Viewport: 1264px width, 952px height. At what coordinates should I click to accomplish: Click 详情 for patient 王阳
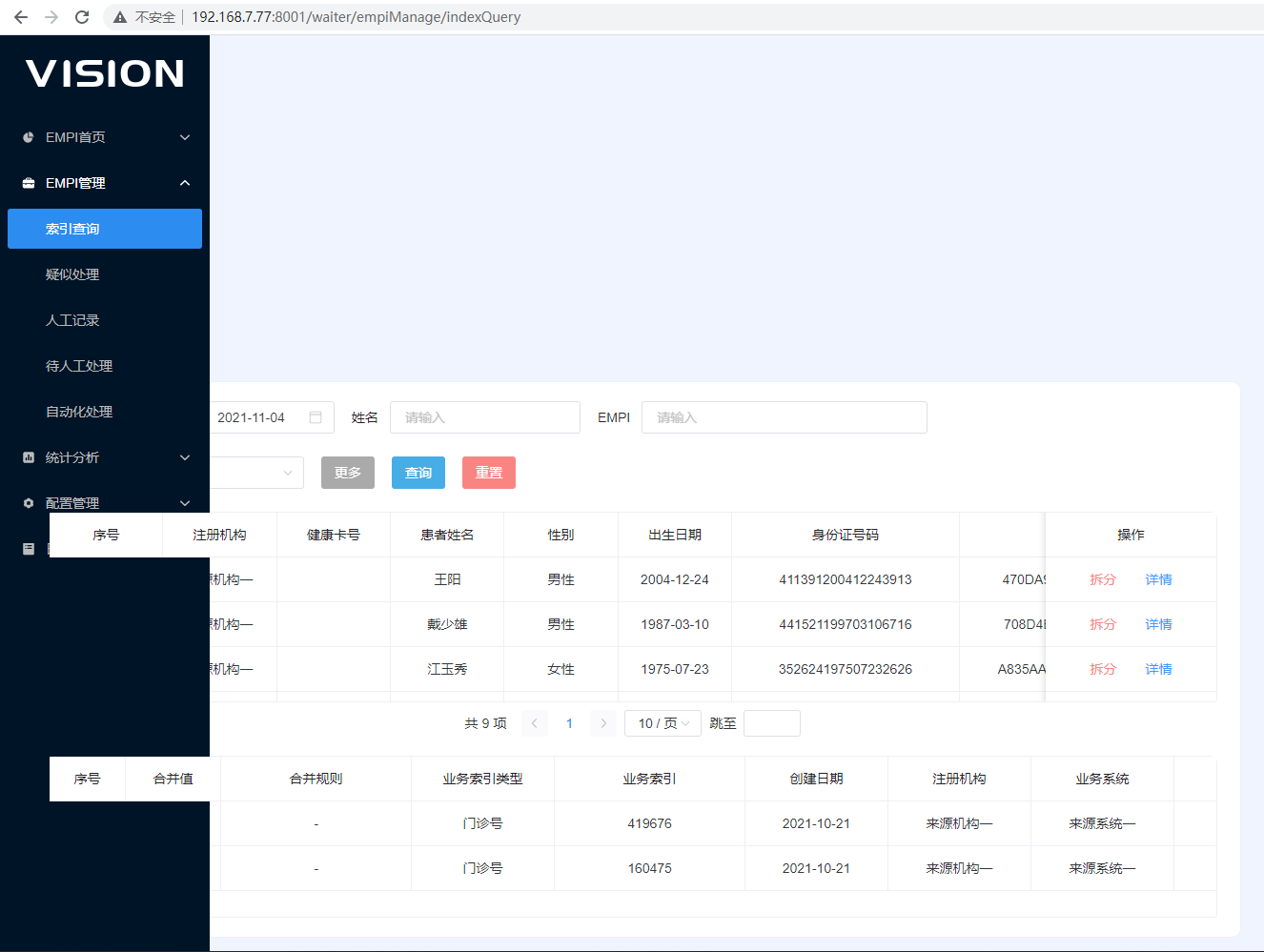pyautogui.click(x=1158, y=579)
